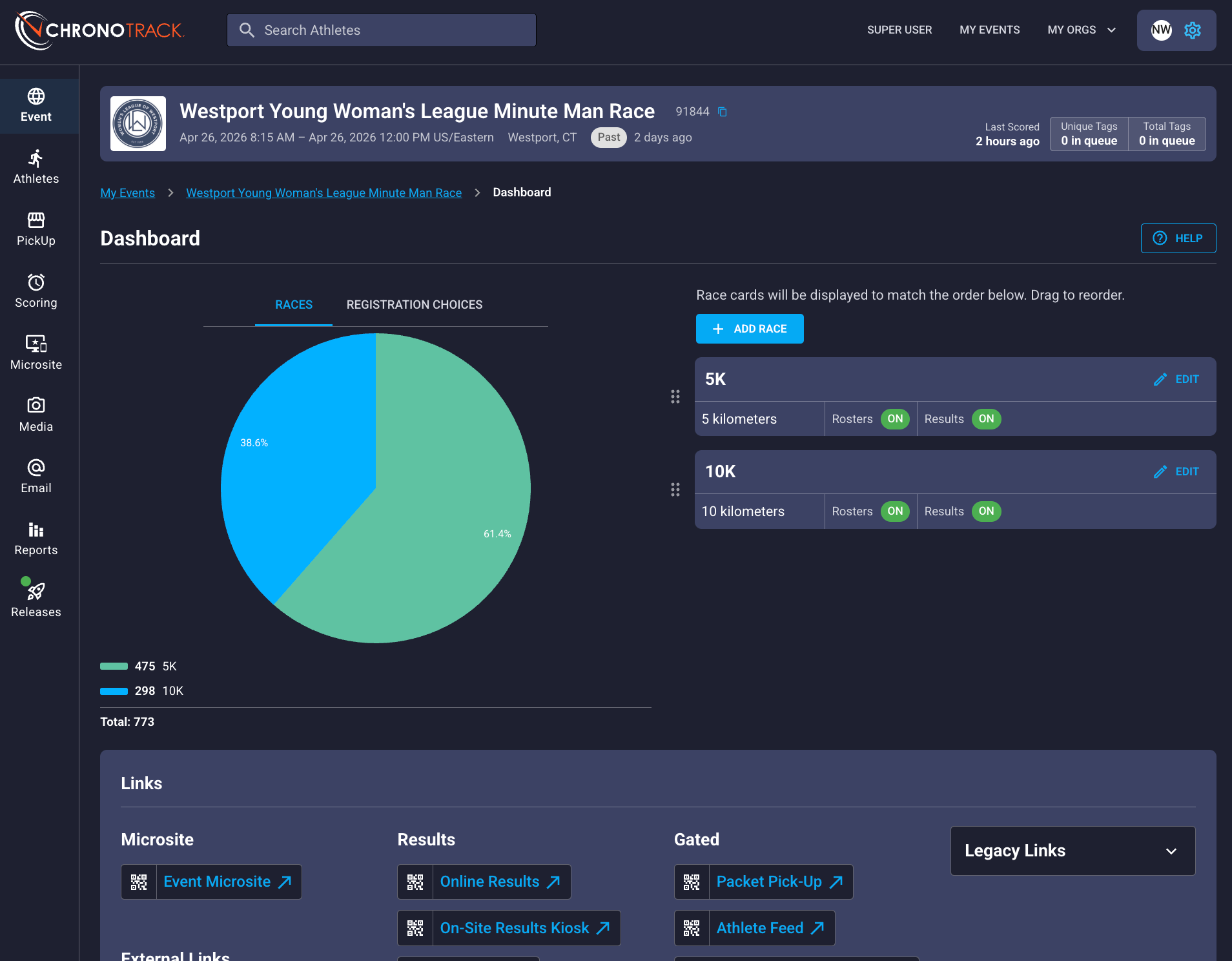Viewport: 1232px width, 961px height.
Task: Copy event ID 91844 with copy icon
Action: coord(723,112)
